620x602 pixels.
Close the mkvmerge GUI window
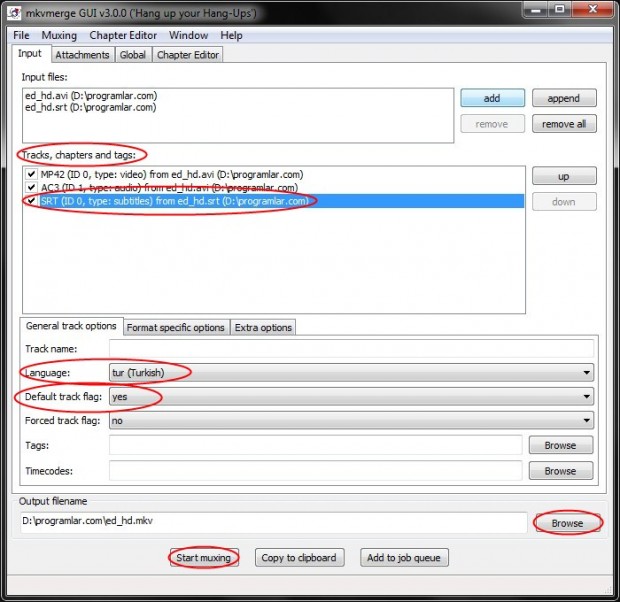593,9
